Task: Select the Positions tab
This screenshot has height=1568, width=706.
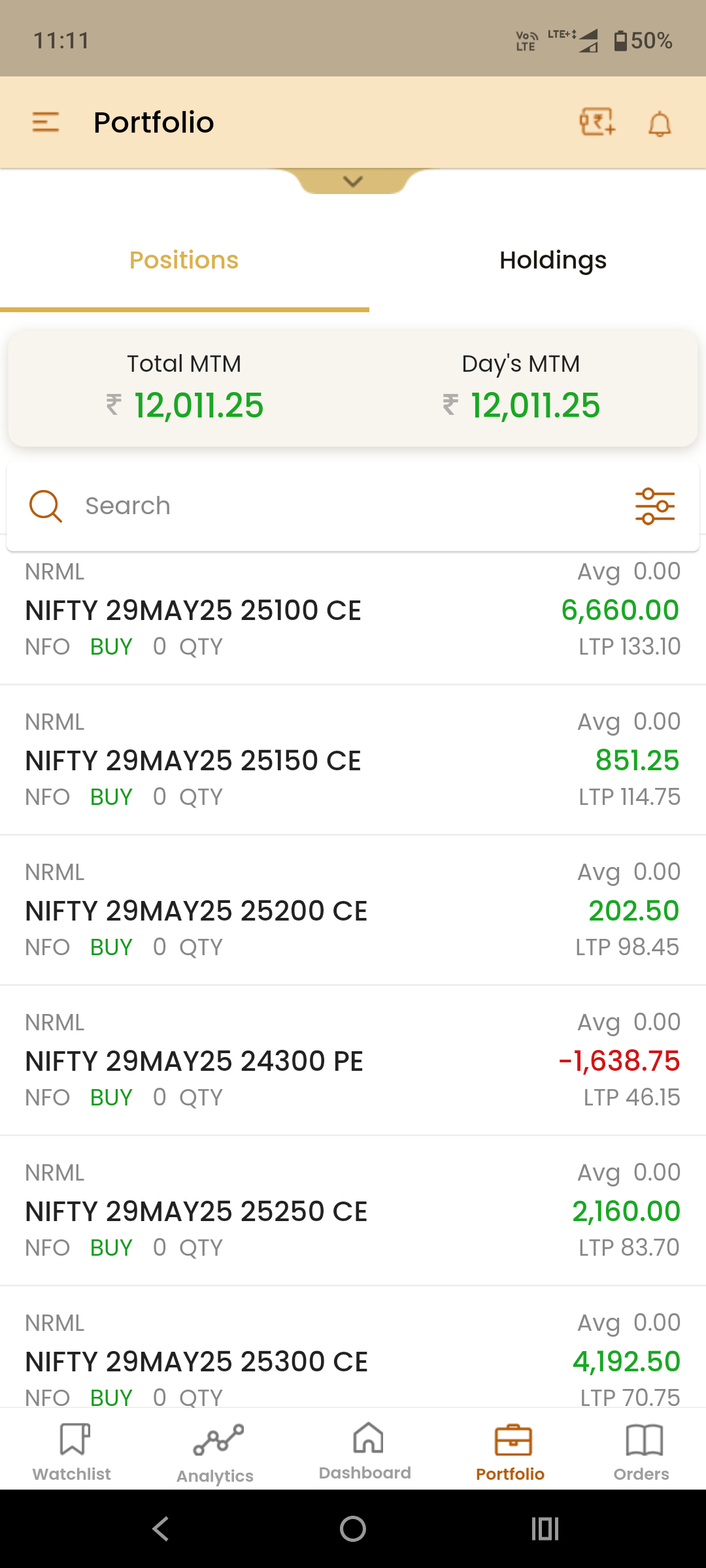Action: click(184, 260)
